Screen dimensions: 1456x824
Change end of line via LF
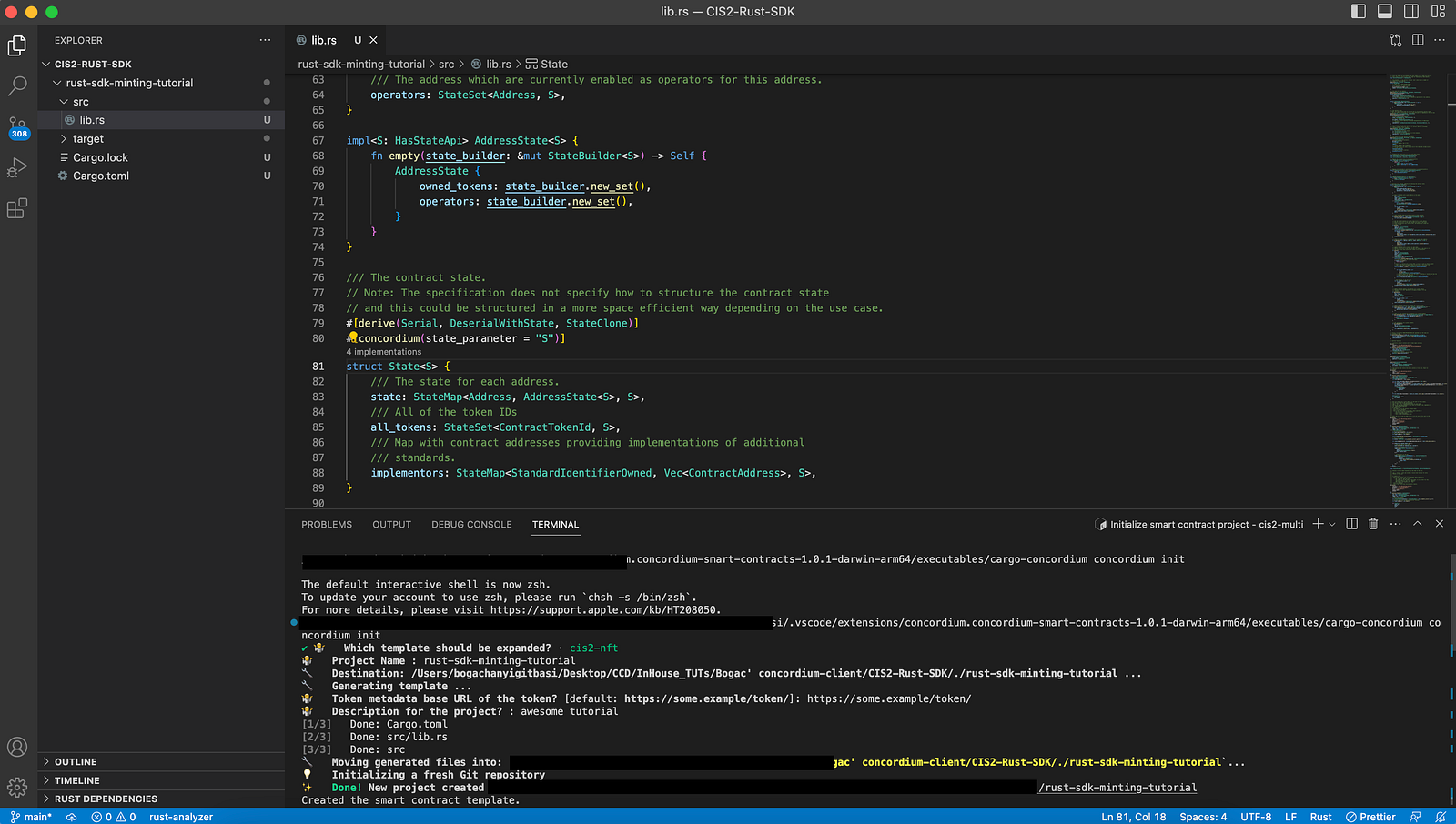(1290, 817)
